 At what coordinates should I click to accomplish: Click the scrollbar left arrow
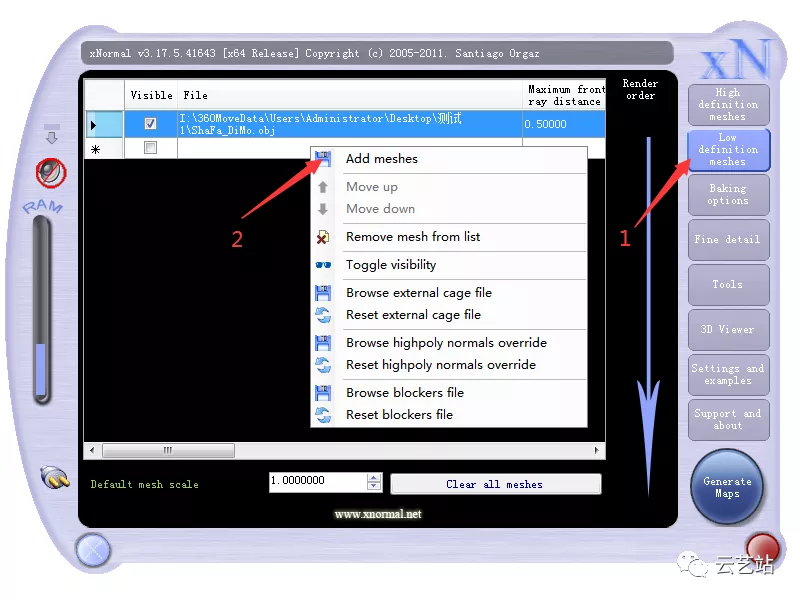point(92,451)
